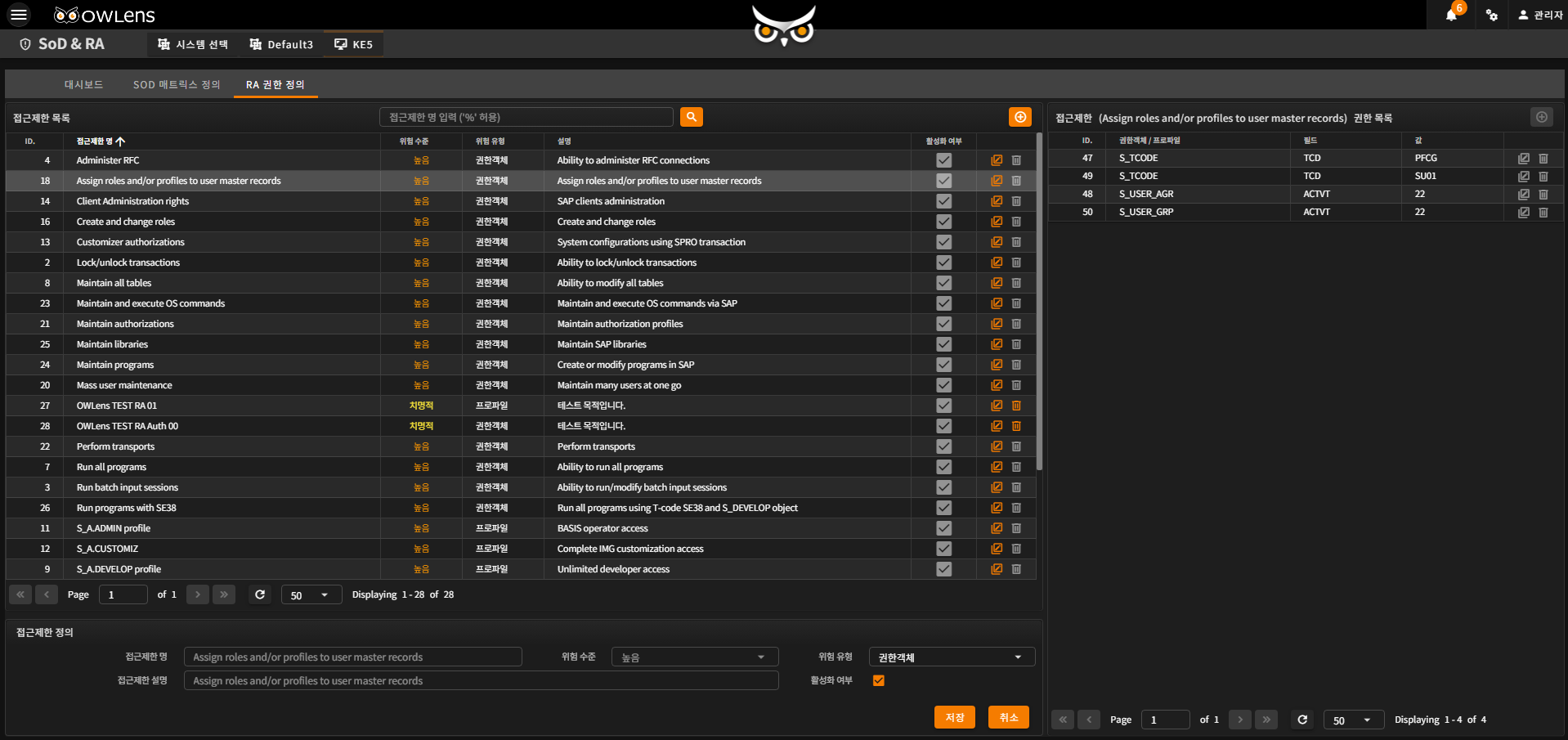Edit the S_TCODE PFCG permission row
1568x740 pixels.
pyautogui.click(x=1524, y=158)
